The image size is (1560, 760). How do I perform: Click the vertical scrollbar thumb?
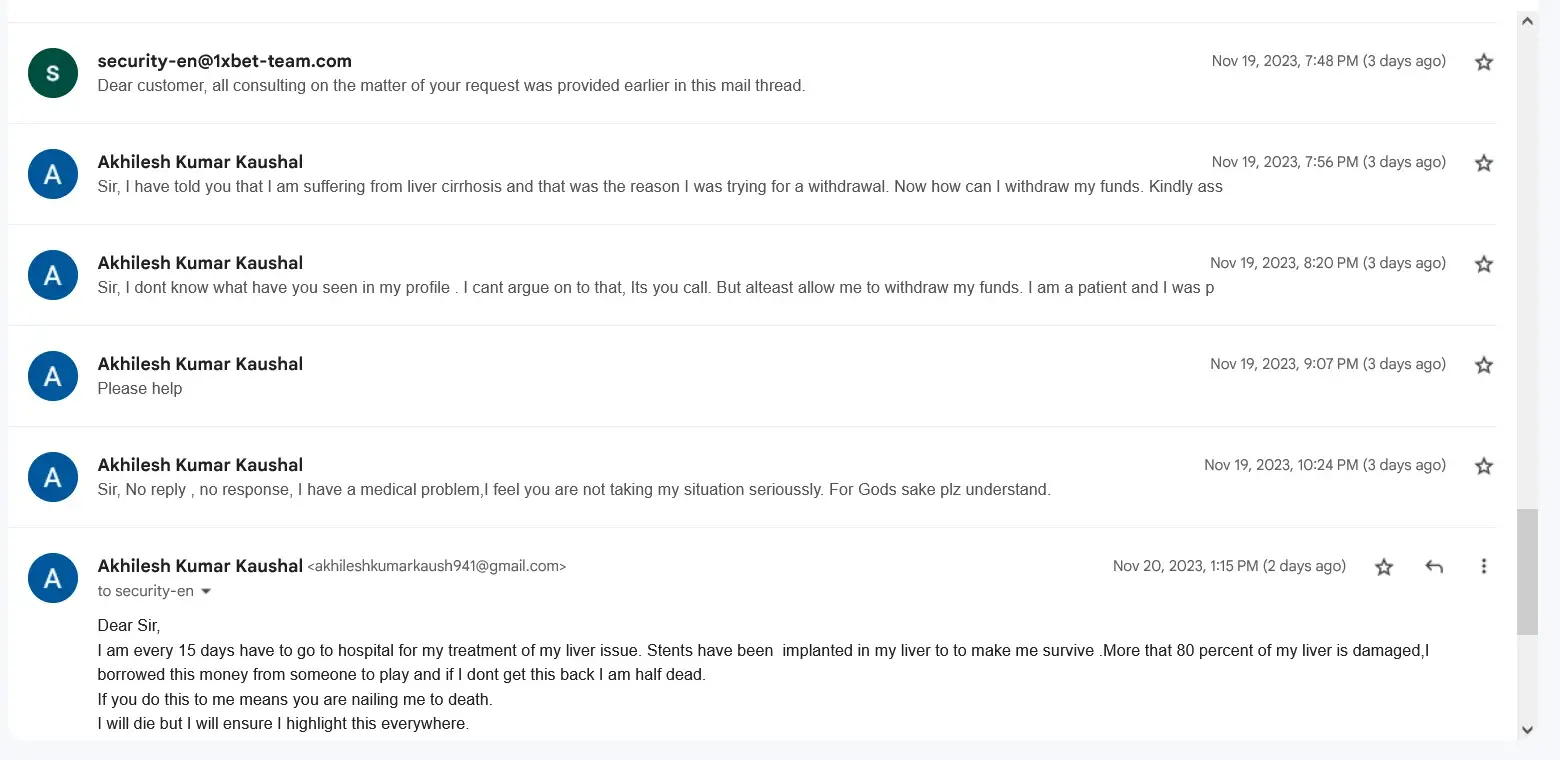pyautogui.click(x=1527, y=571)
